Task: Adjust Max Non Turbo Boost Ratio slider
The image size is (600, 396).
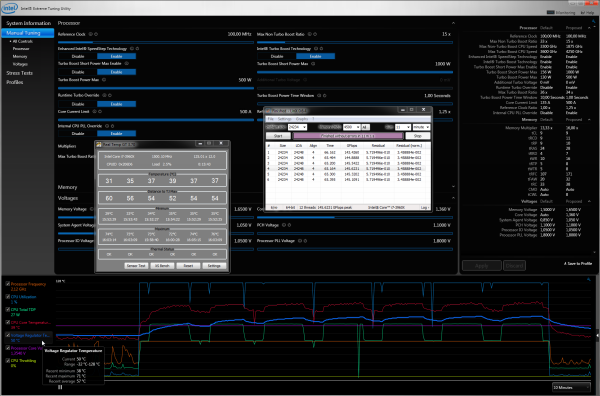Action: (x=355, y=42)
